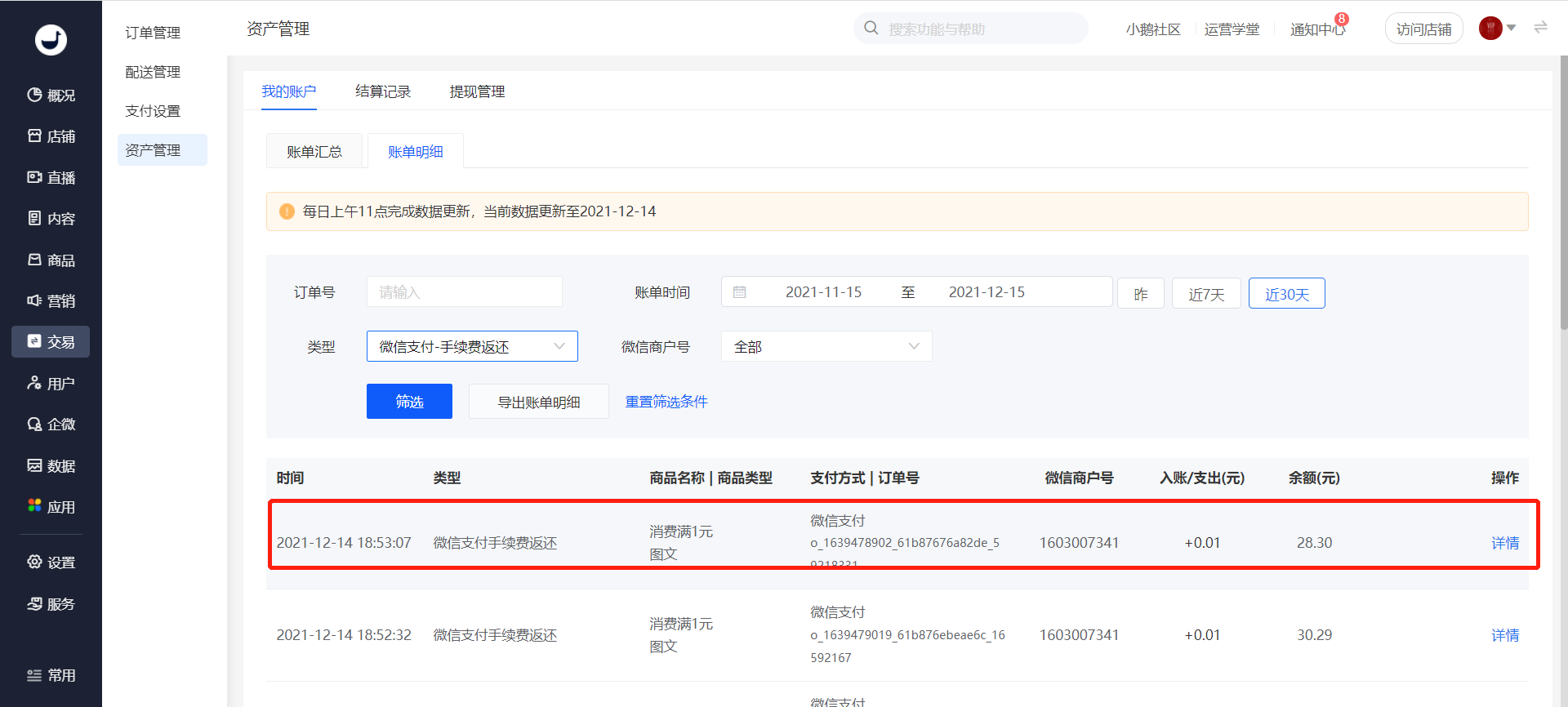Click the 订单号 input field
Viewport: 1568px width, 707px height.
[465, 291]
